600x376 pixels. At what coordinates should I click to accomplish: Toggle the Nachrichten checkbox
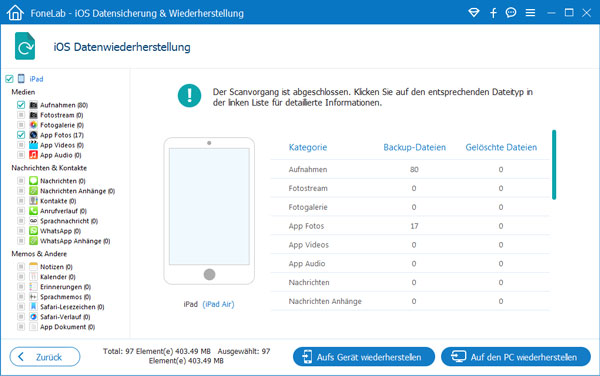(x=21, y=181)
